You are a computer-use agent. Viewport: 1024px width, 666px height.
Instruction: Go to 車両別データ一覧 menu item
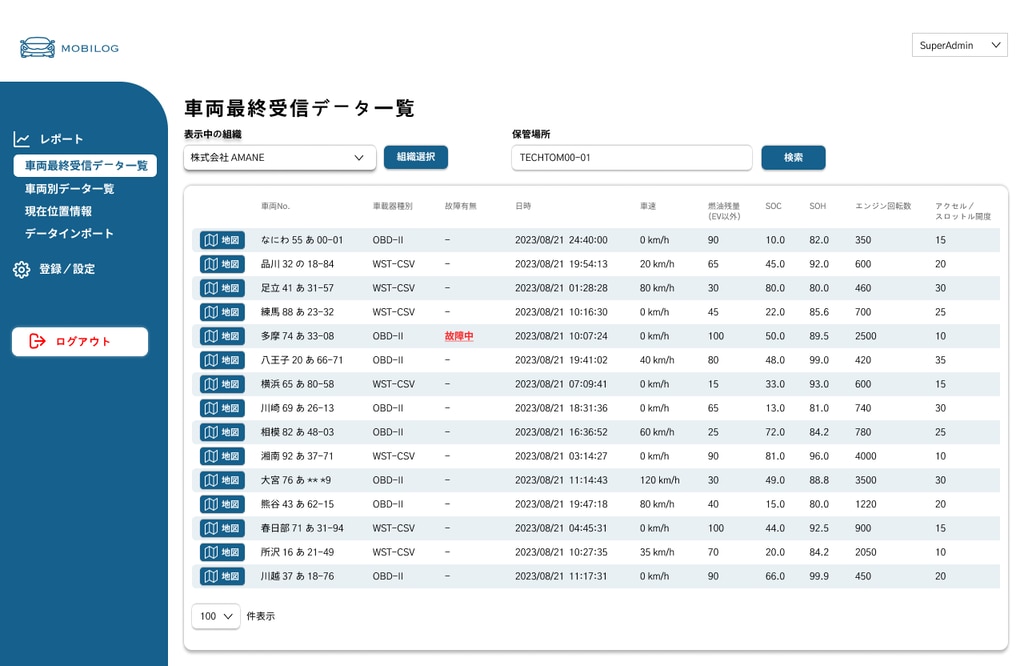tap(69, 189)
